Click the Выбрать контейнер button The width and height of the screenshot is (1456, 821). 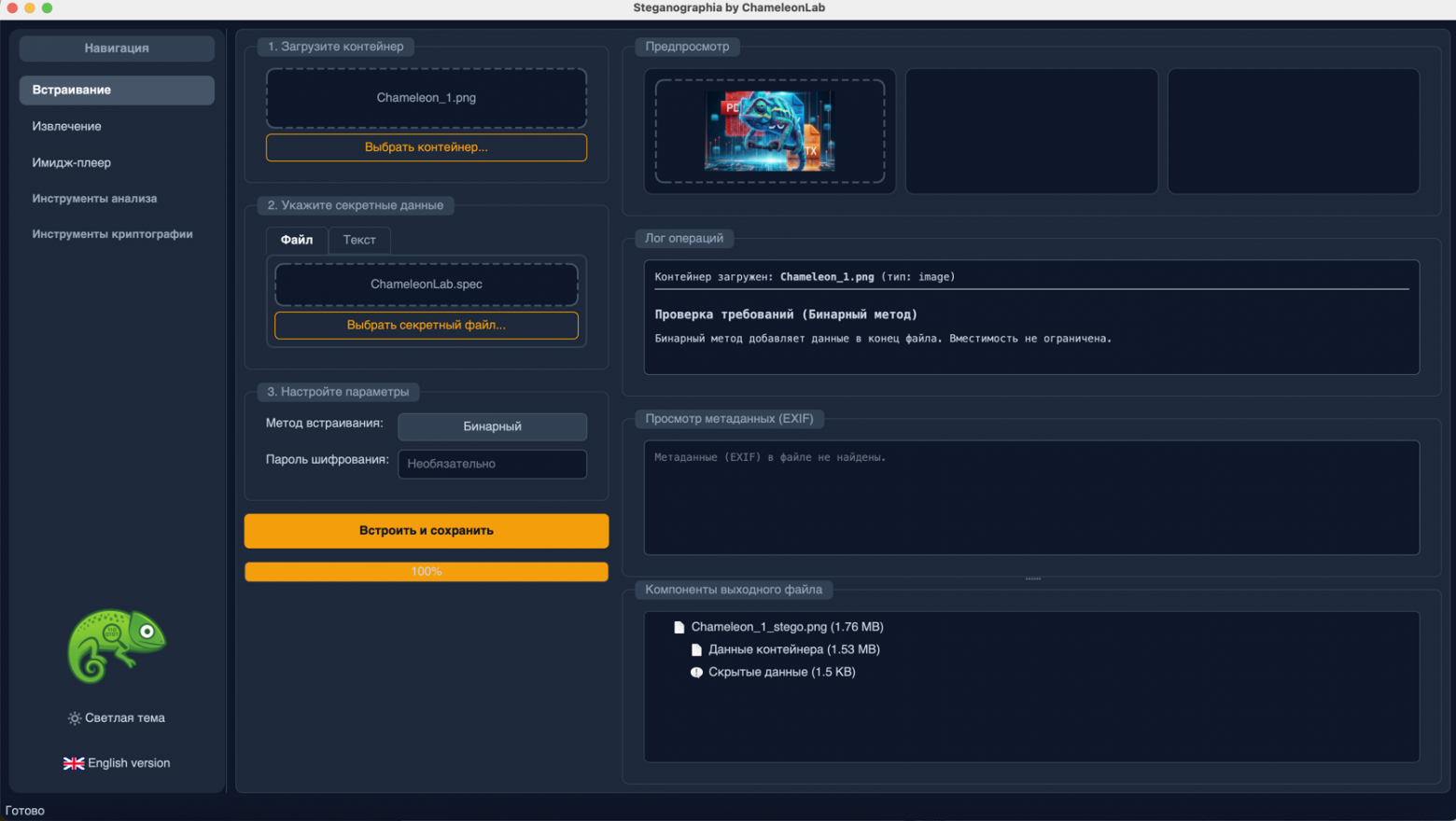(426, 147)
